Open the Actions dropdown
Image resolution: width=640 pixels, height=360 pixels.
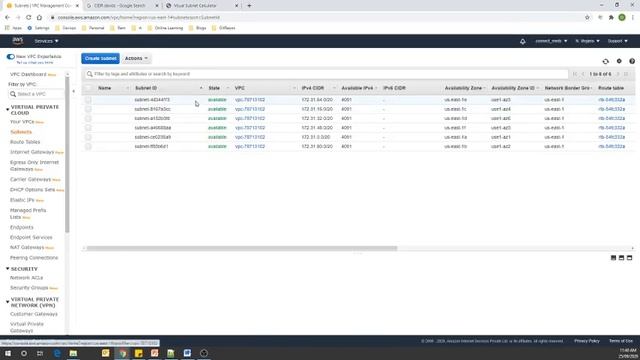click(x=136, y=58)
